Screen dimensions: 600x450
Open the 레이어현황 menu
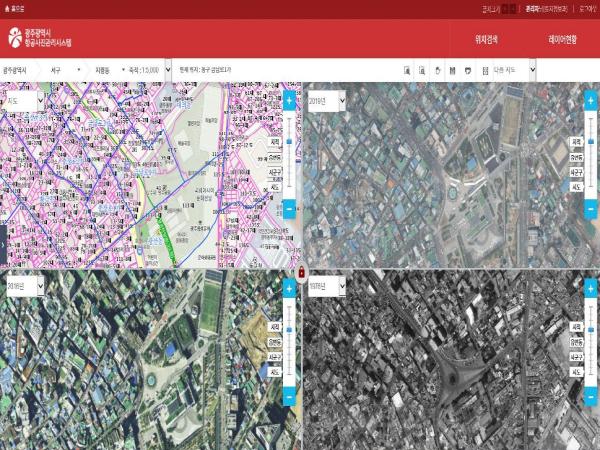[563, 40]
